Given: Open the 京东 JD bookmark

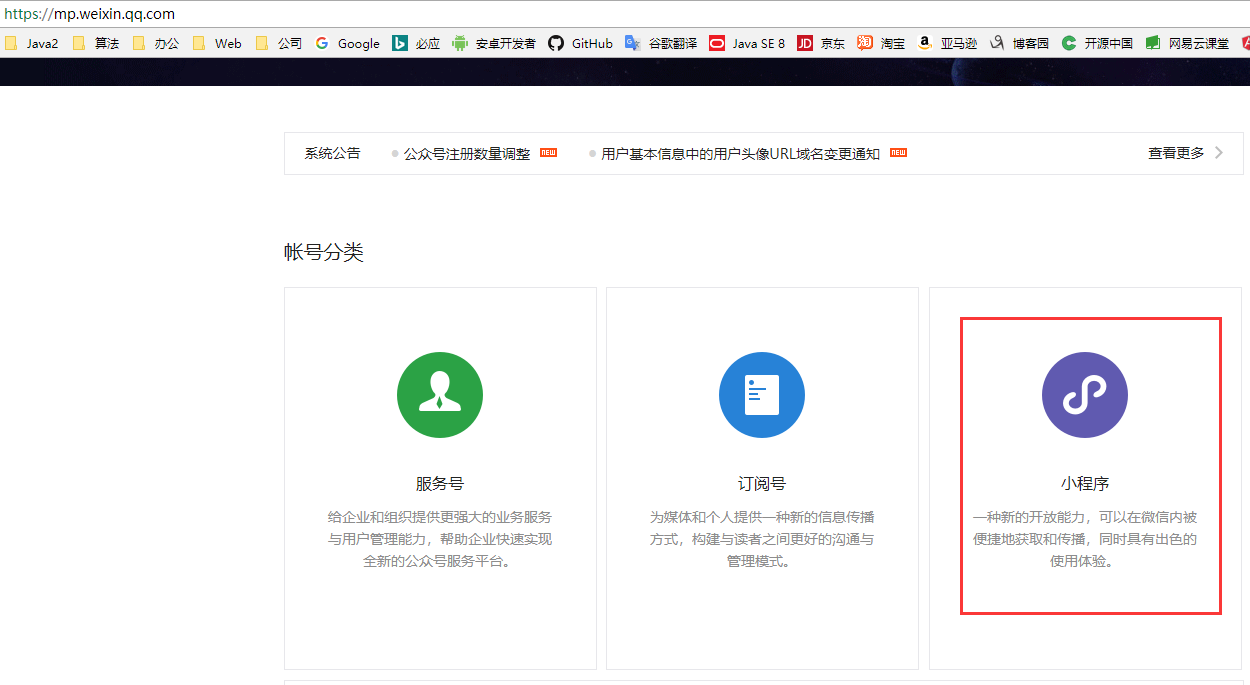Looking at the screenshot, I should [x=821, y=43].
